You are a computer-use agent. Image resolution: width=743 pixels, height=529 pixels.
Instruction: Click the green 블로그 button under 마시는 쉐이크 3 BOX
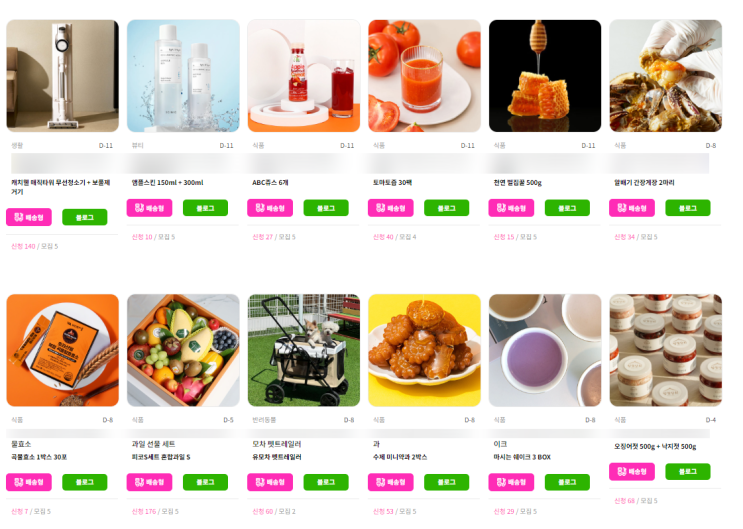(x=567, y=482)
